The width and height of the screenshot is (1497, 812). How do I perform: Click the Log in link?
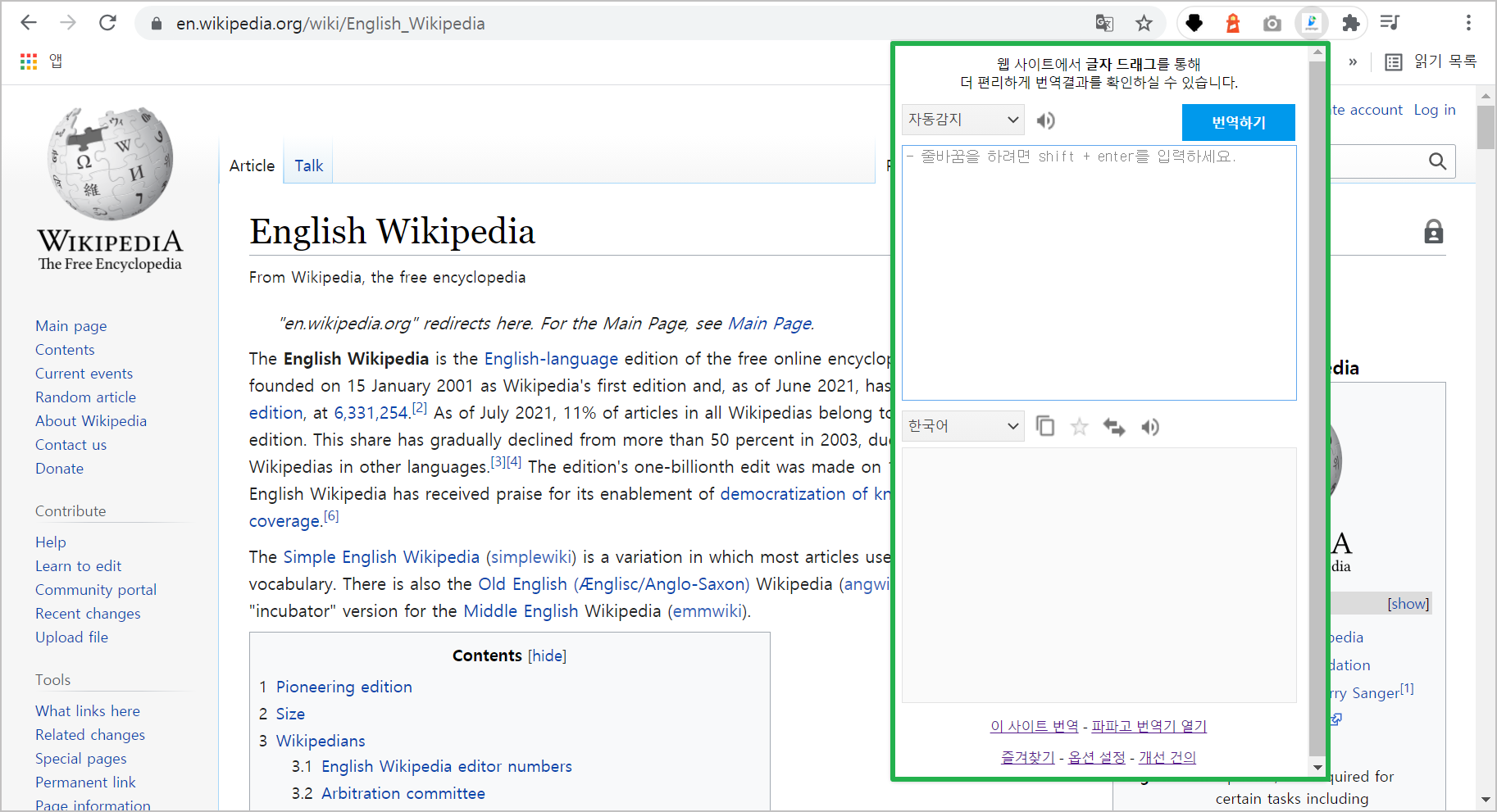point(1434,110)
